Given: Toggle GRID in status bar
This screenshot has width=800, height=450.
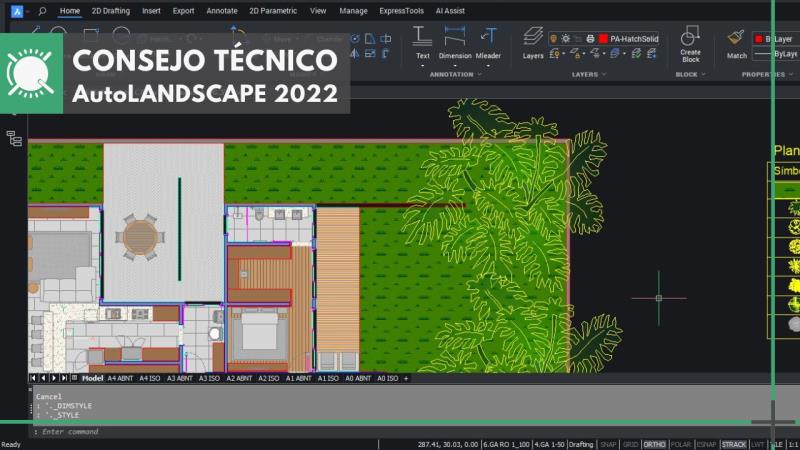Looking at the screenshot, I should [630, 444].
